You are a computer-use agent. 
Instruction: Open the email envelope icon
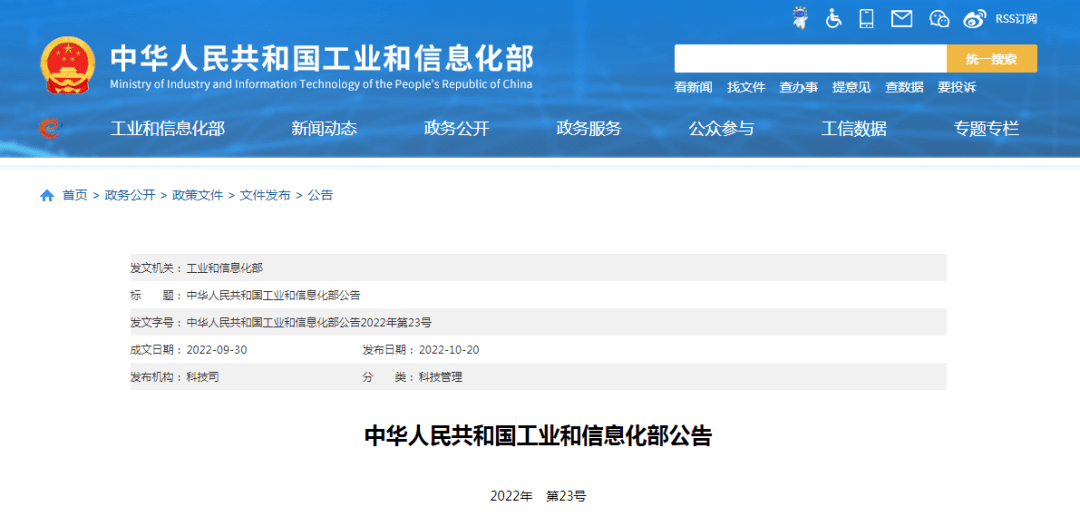point(902,19)
